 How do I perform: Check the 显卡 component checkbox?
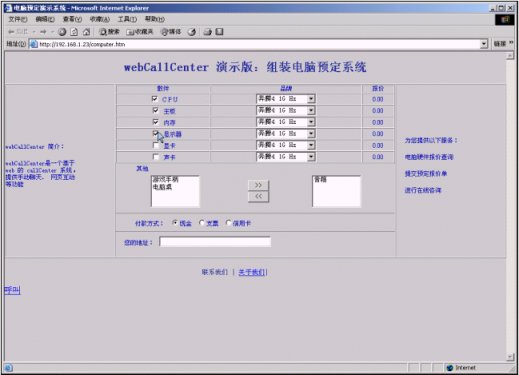click(155, 145)
